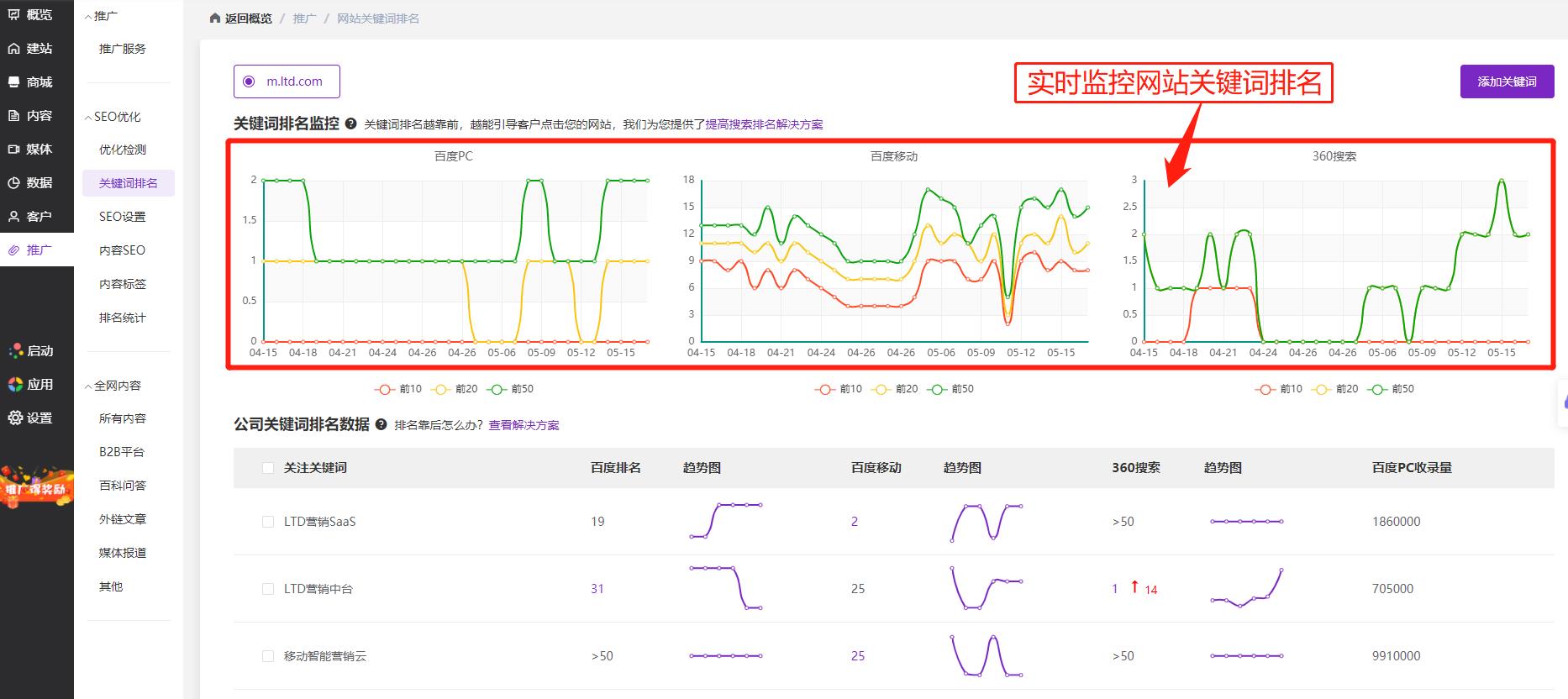
Task: Open the 客户 person icon
Action: click(x=14, y=217)
